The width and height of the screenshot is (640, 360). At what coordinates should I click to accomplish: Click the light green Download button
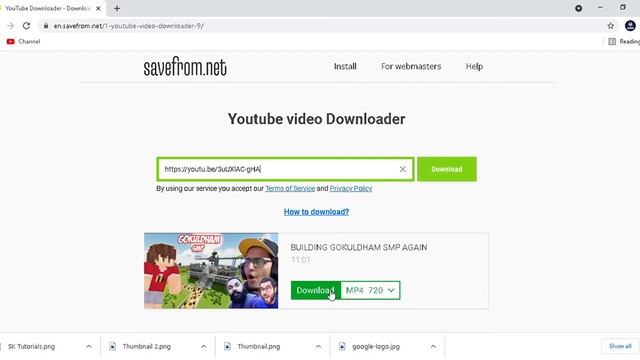447,169
